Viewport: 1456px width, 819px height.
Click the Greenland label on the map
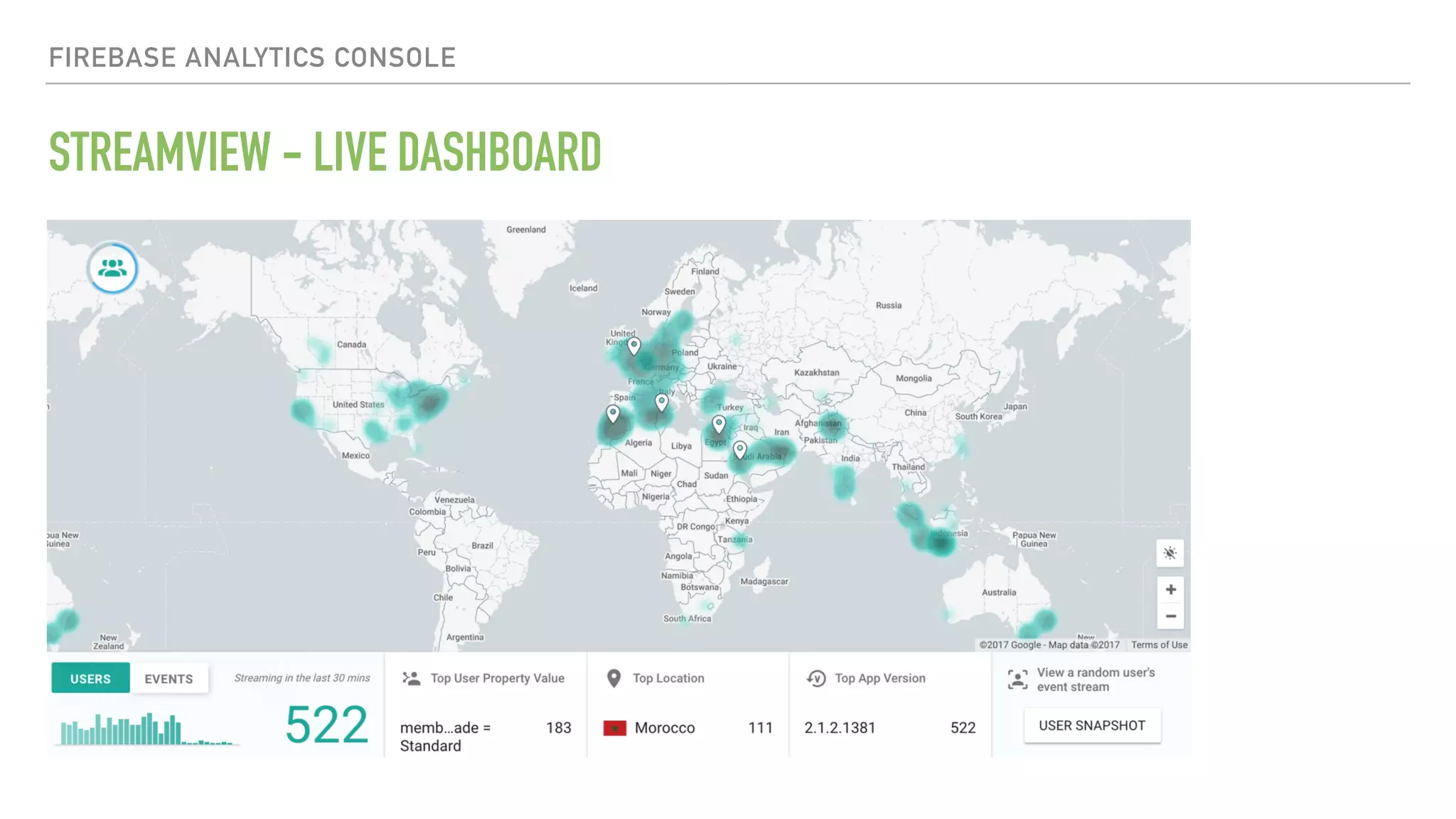click(526, 230)
